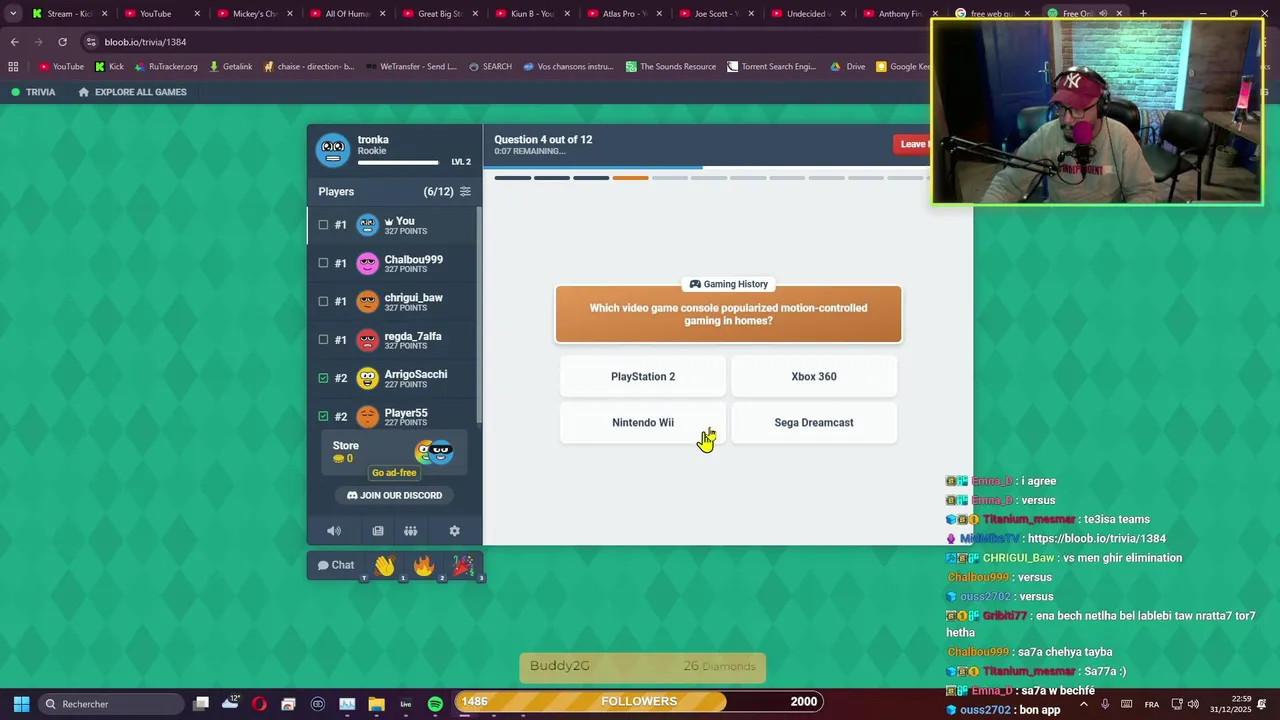Image resolution: width=1280 pixels, height=720 pixels.
Task: Close the Stream - Kick tab
Action: point(104,14)
